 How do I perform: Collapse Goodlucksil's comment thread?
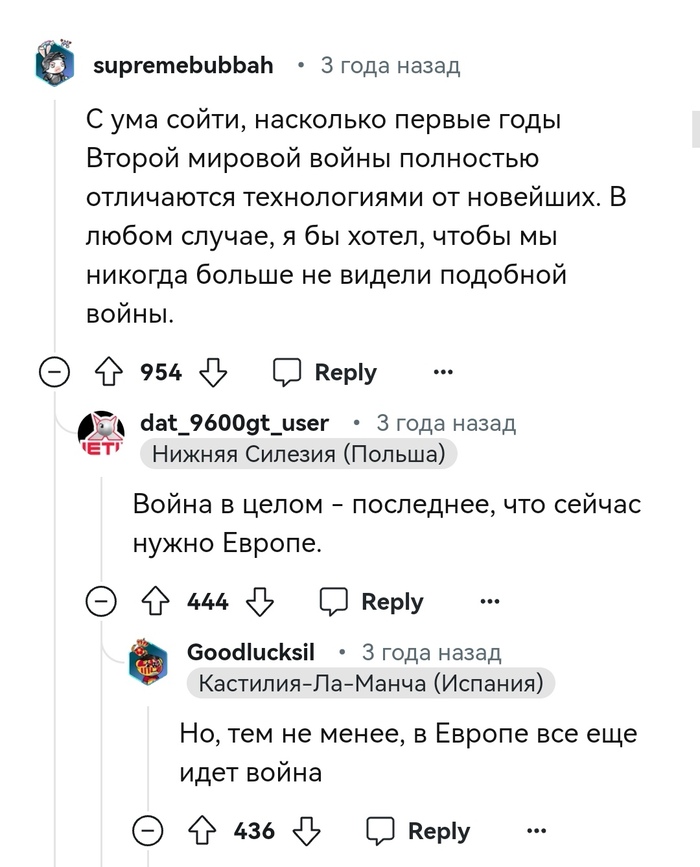pyautogui.click(x=148, y=831)
